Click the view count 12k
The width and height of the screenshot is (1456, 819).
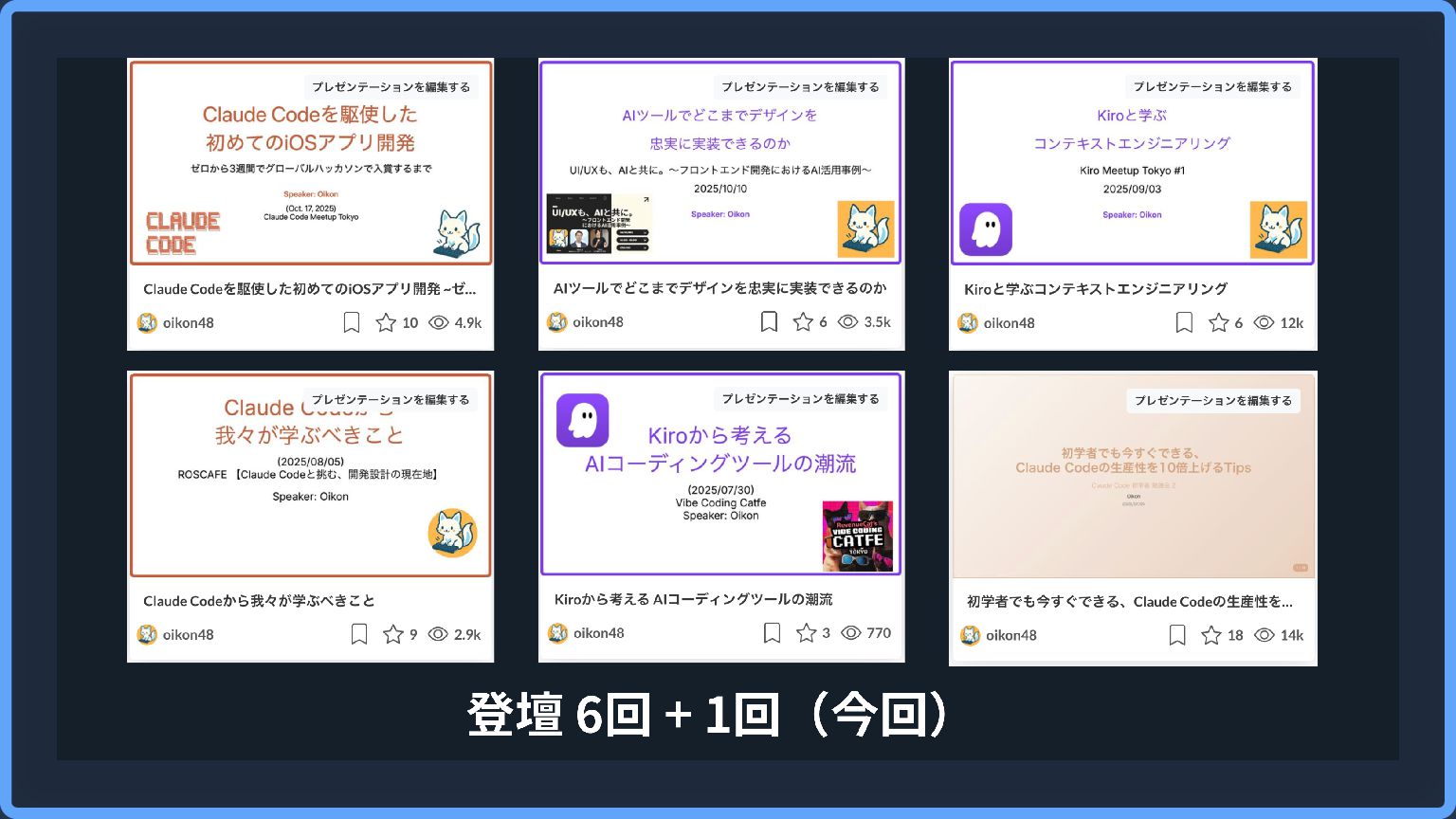1292,323
